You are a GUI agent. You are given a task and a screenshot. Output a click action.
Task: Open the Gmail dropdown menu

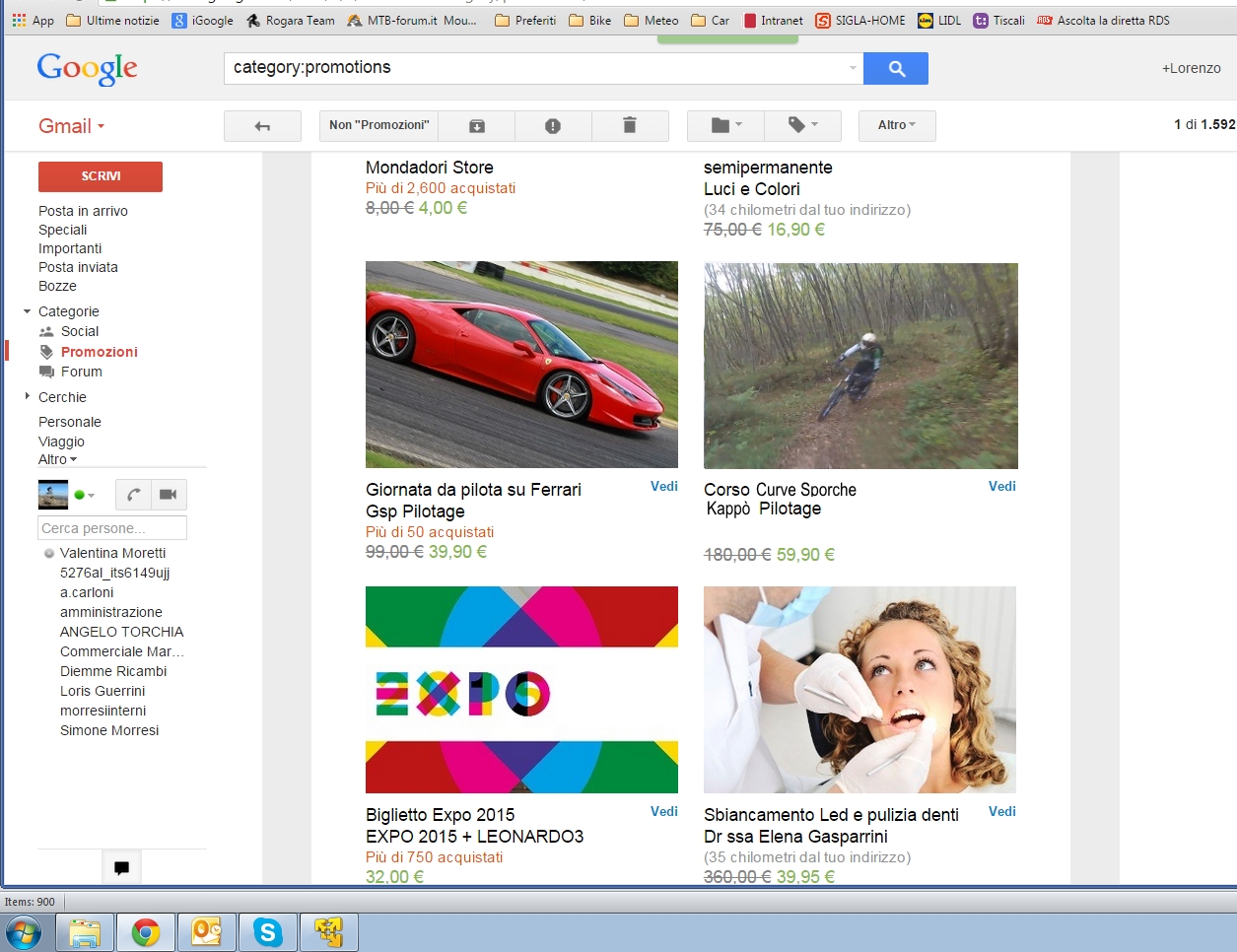tap(71, 126)
